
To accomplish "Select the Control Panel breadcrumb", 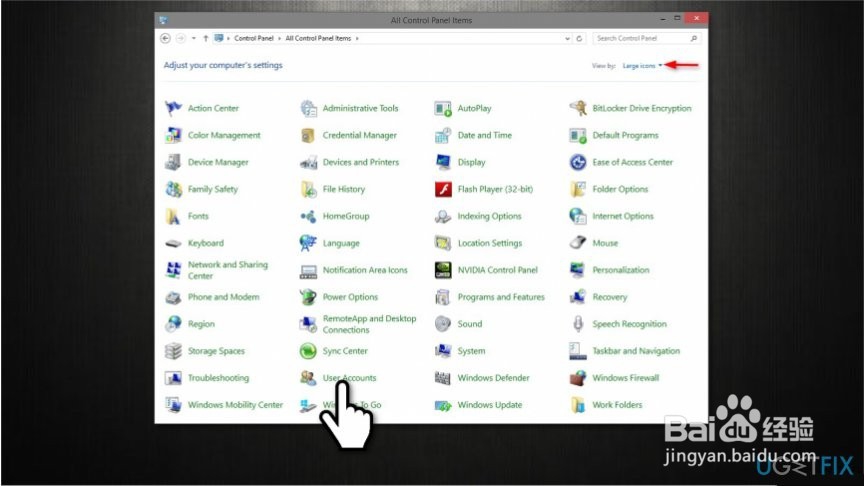I will point(254,39).
